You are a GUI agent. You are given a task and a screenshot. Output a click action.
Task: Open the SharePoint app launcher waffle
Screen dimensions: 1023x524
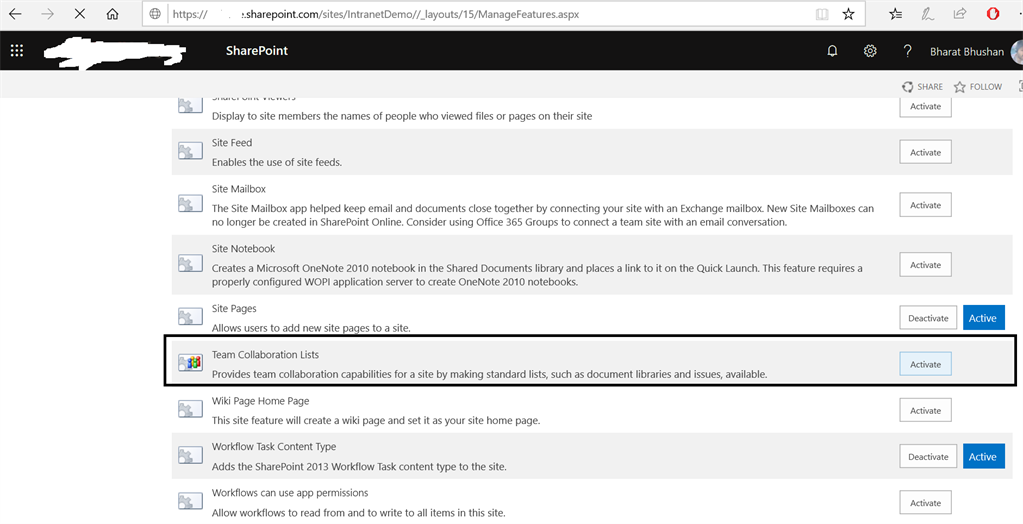coord(17,51)
